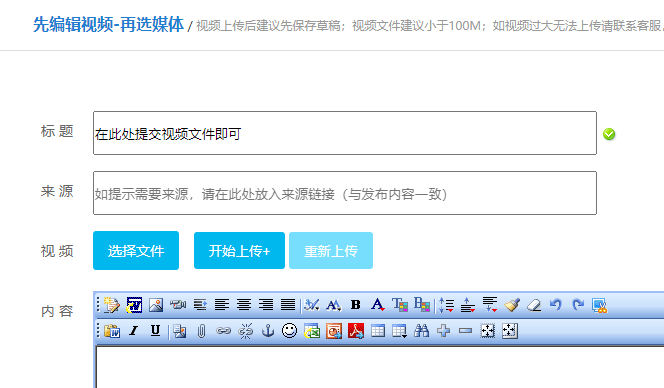This screenshot has height=388, width=664.
Task: Click the first toolbar row drag handle
Action: [x=98, y=305]
